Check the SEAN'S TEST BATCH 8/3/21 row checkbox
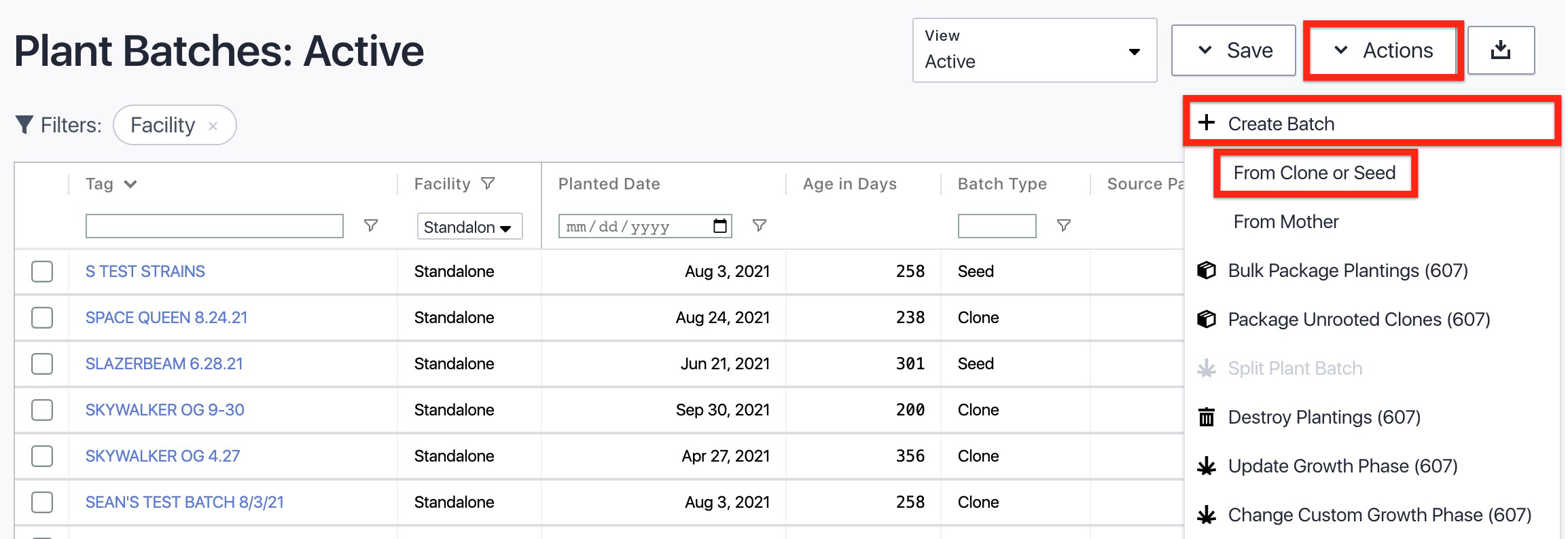Viewport: 1568px width, 539px height. (x=42, y=502)
